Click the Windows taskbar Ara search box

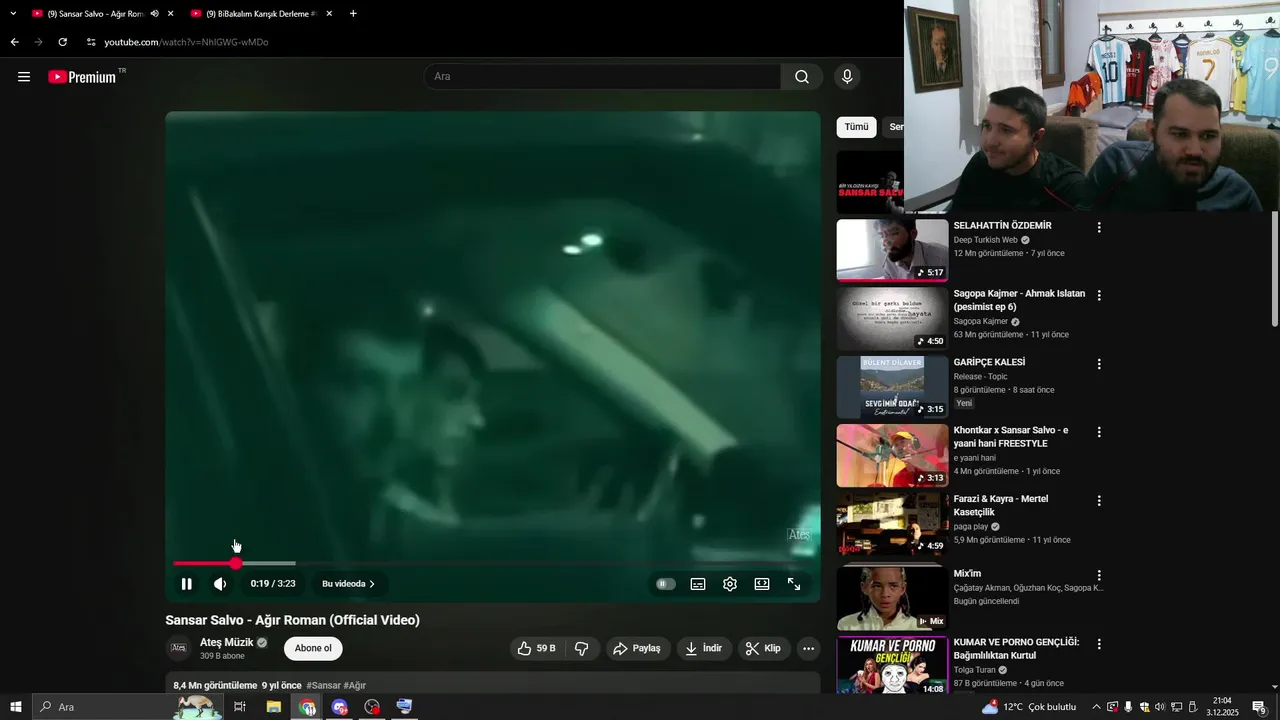(x=127, y=707)
